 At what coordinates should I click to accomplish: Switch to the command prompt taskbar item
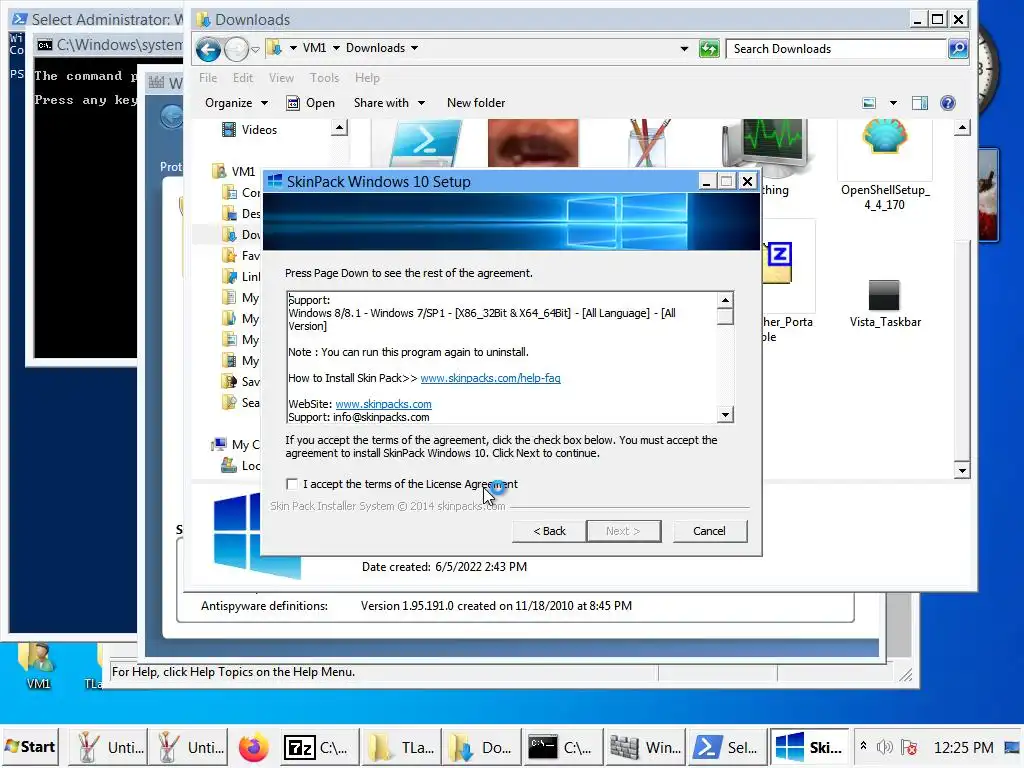(562, 748)
